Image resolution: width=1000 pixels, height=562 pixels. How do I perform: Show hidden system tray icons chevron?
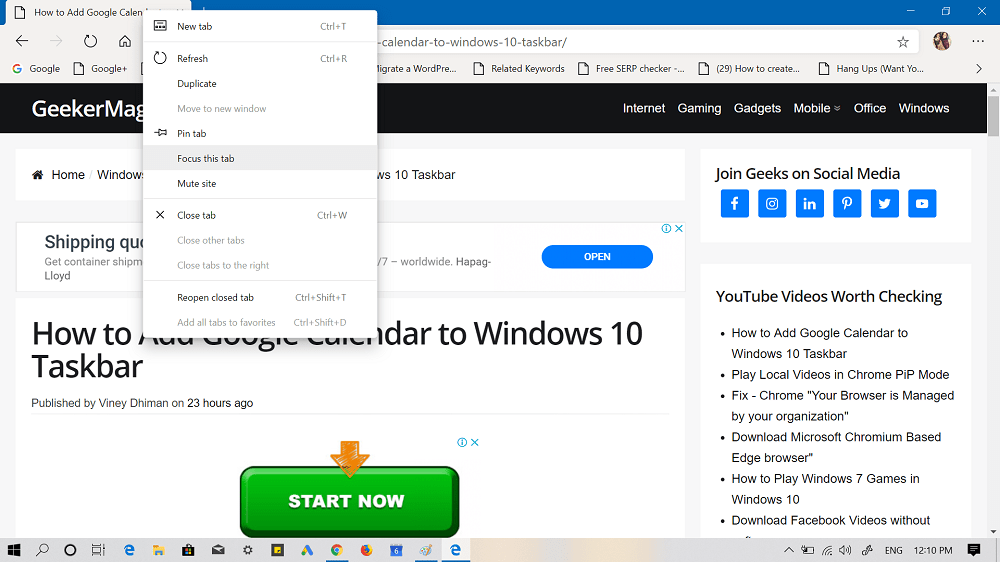[789, 550]
